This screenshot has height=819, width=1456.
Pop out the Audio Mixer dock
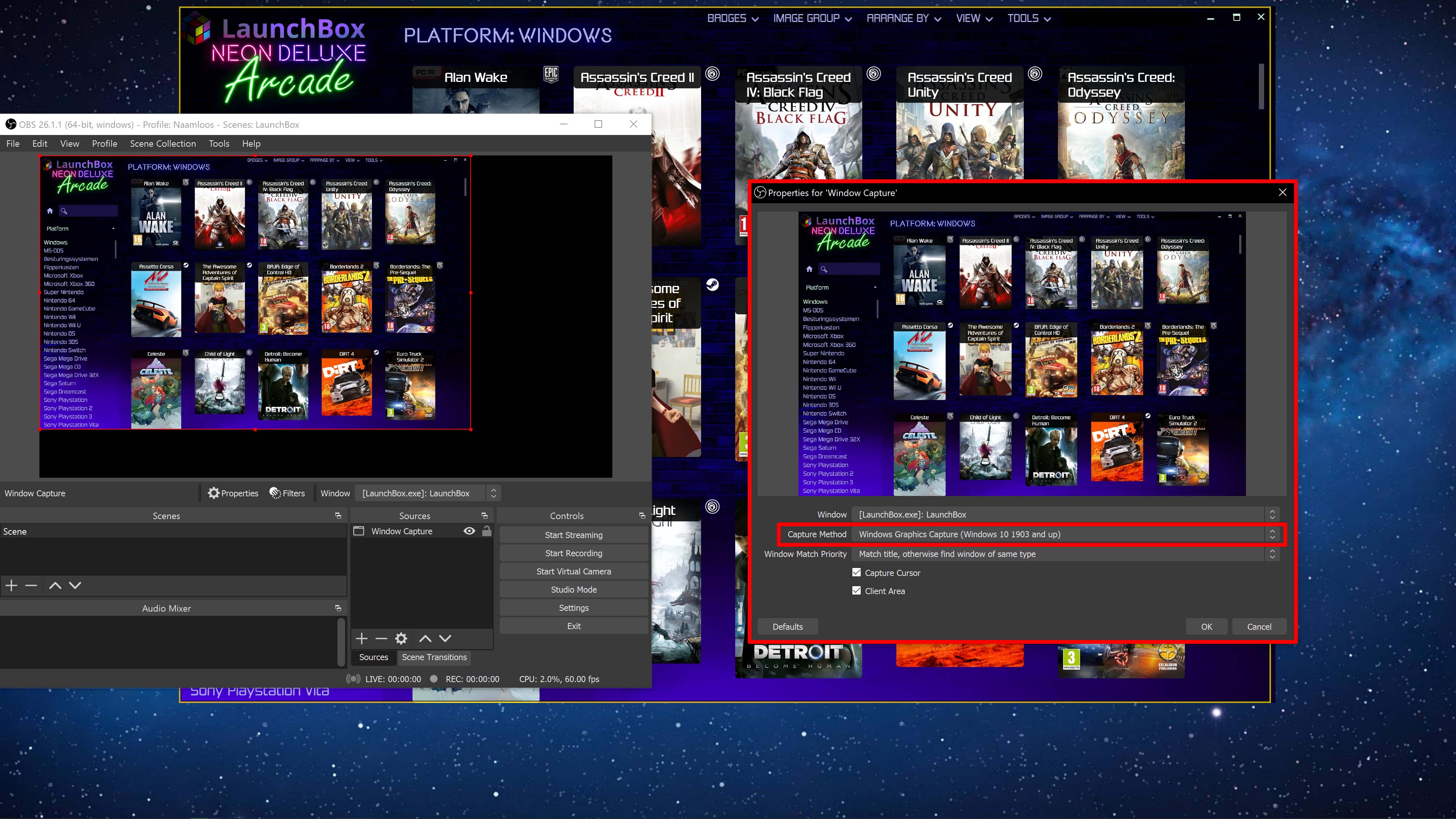click(338, 609)
